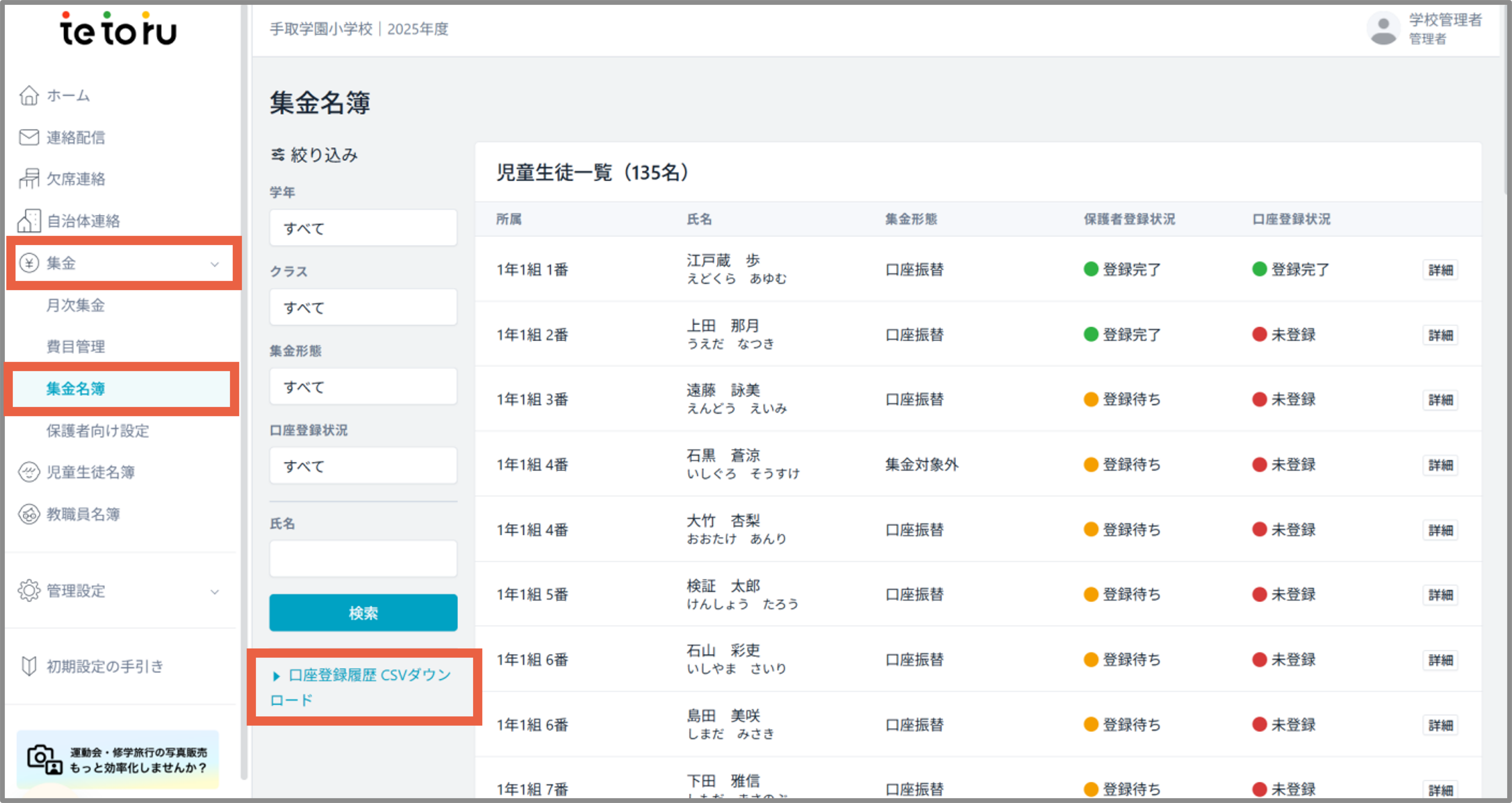Click the 集金対象外 cell for 石黒
1512x803 pixels.
pyautogui.click(x=922, y=464)
